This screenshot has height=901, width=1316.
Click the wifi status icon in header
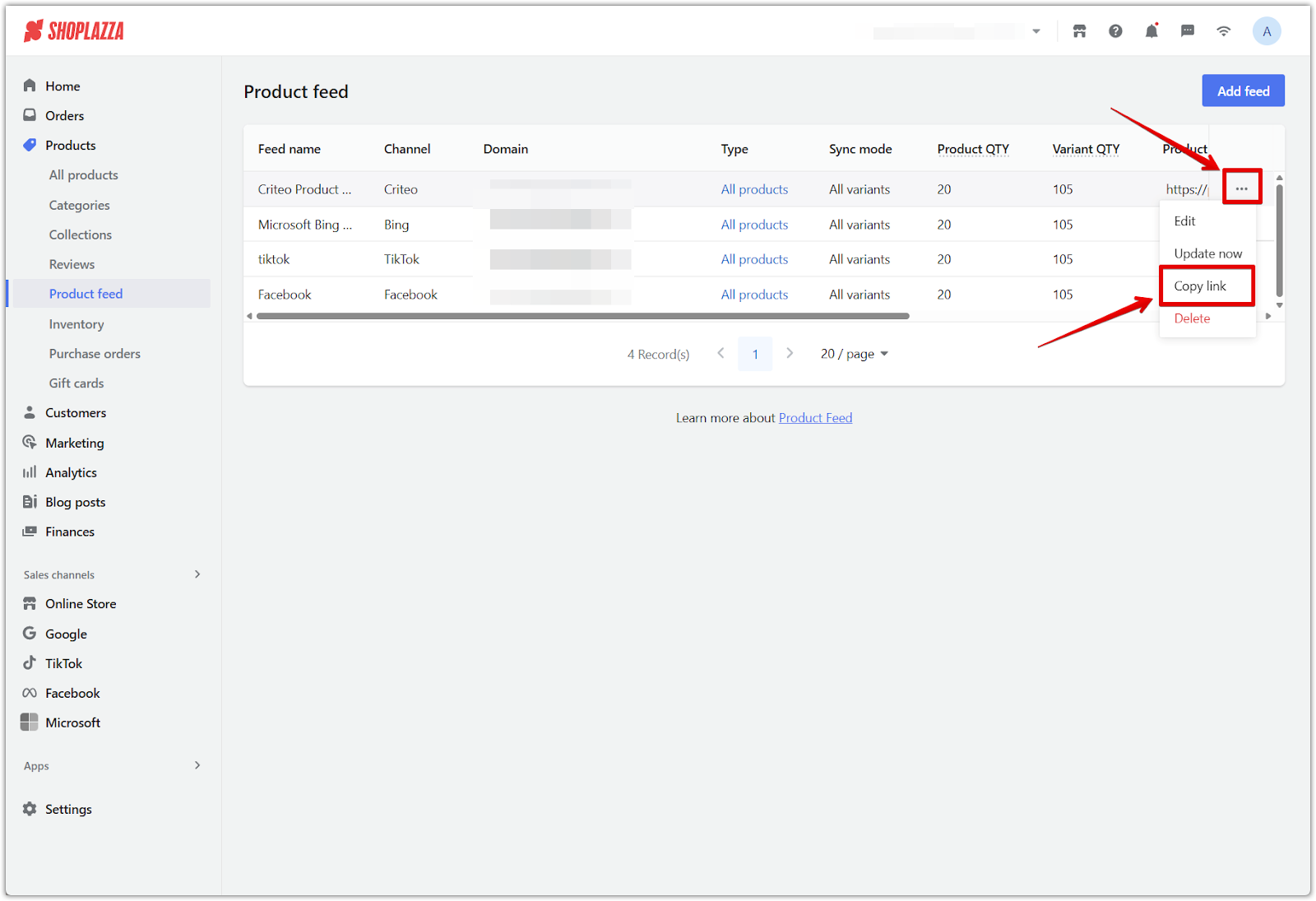click(1224, 31)
